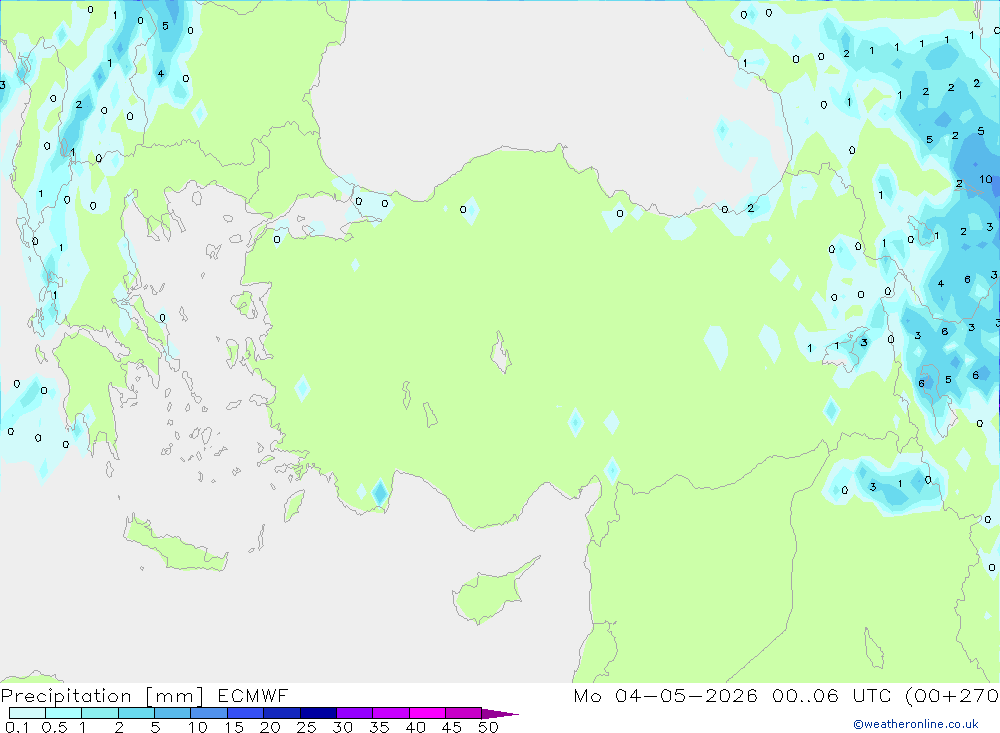Choose the 25–30 mm navy legend swatch

coord(318,713)
